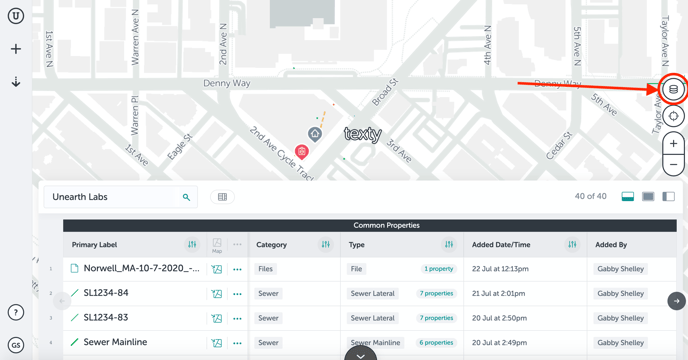Click Gabby Shelley tag in Norwell_MA row
The height and width of the screenshot is (360, 688).
[620, 269]
